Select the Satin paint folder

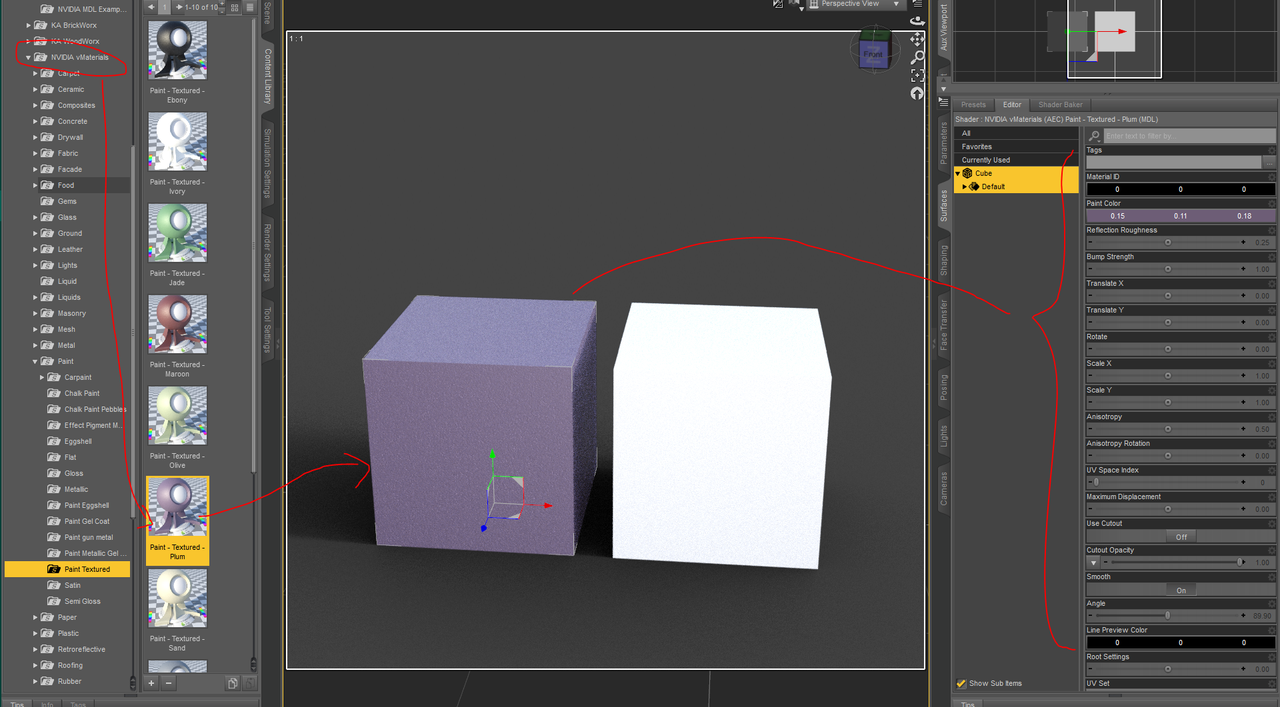(x=73, y=585)
